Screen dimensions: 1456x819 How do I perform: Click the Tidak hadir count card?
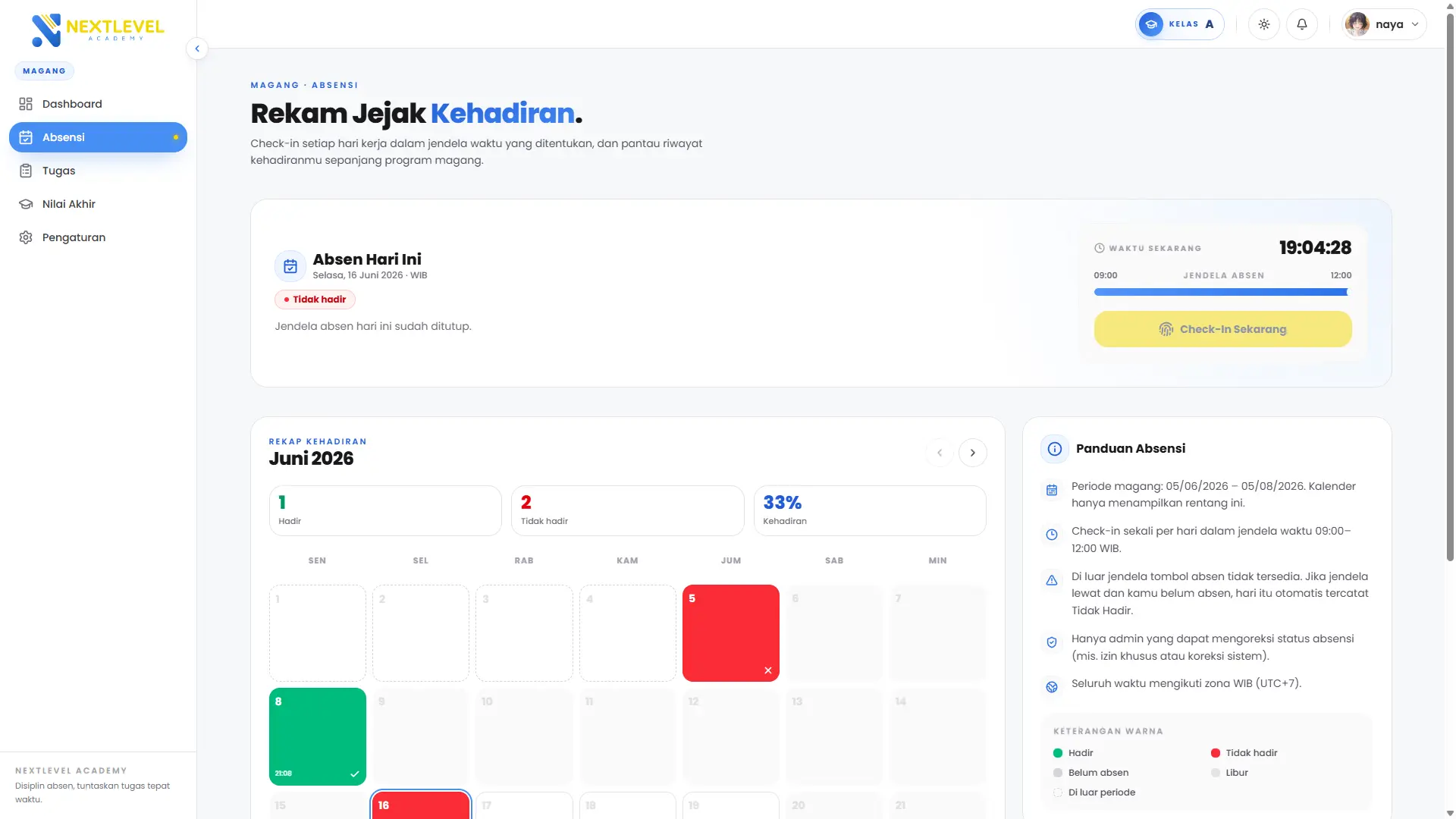click(x=628, y=511)
